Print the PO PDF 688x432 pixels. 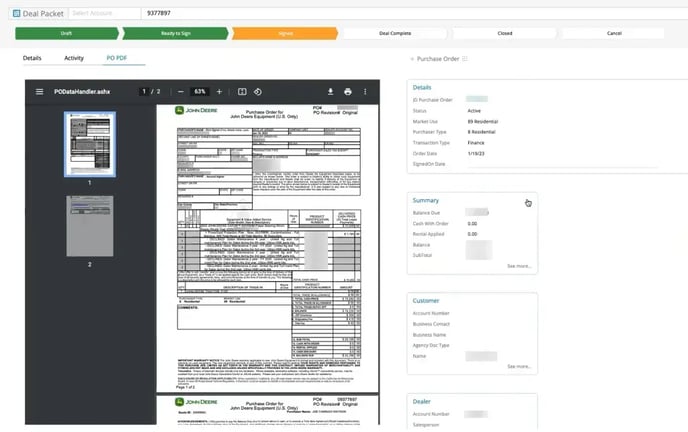[348, 92]
